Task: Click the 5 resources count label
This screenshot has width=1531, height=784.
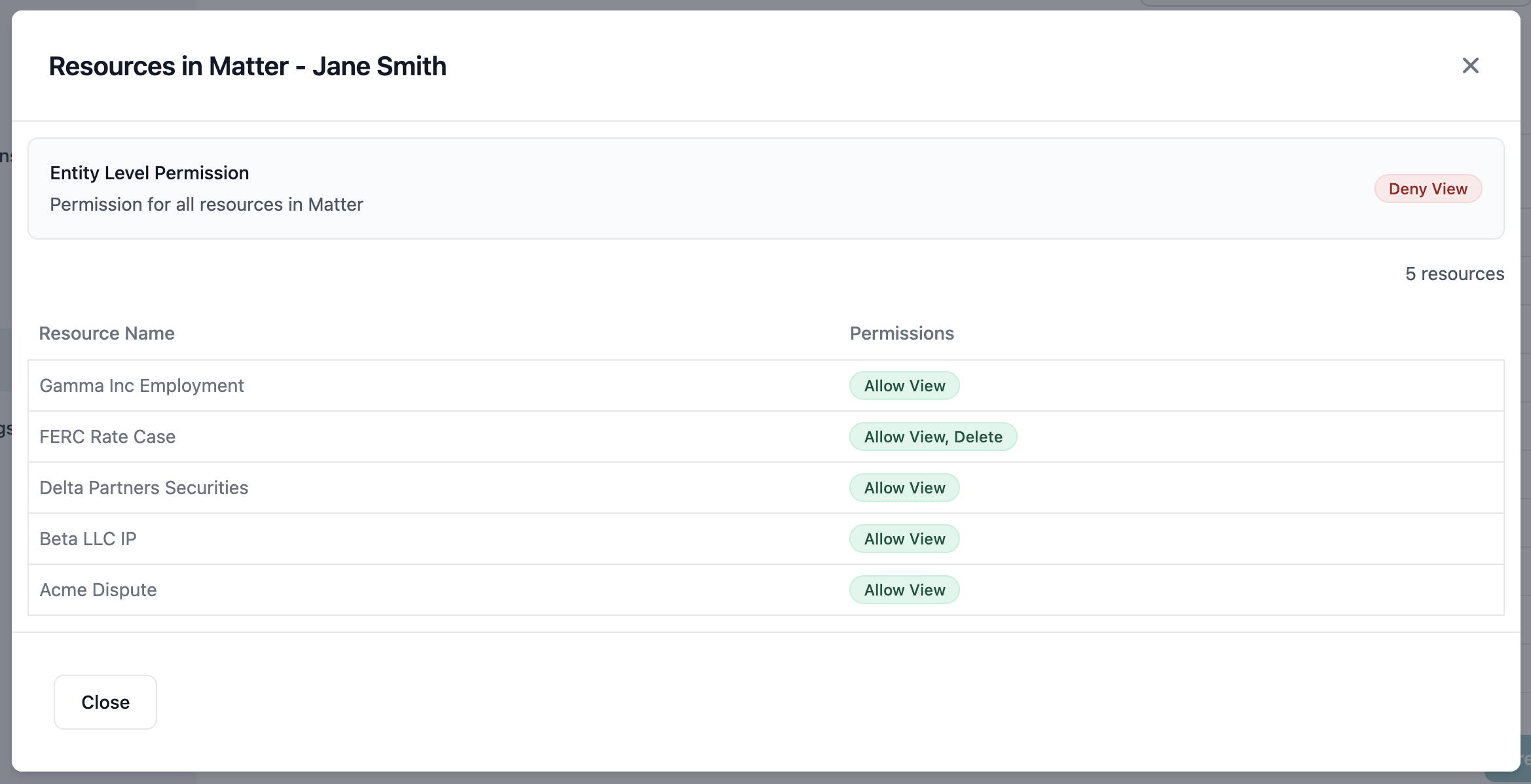Action: 1454,274
